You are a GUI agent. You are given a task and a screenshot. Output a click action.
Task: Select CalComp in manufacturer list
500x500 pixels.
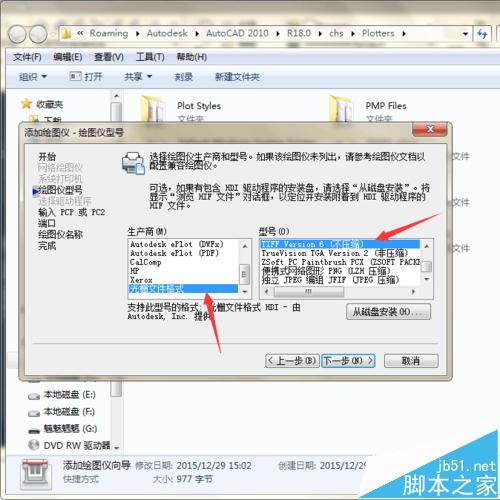click(x=184, y=262)
